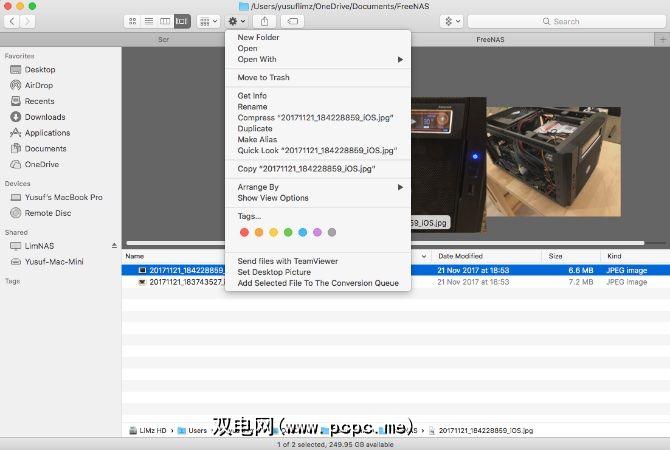This screenshot has height=450, width=670.
Task: Click the Share toolbar button
Action: tap(264, 21)
